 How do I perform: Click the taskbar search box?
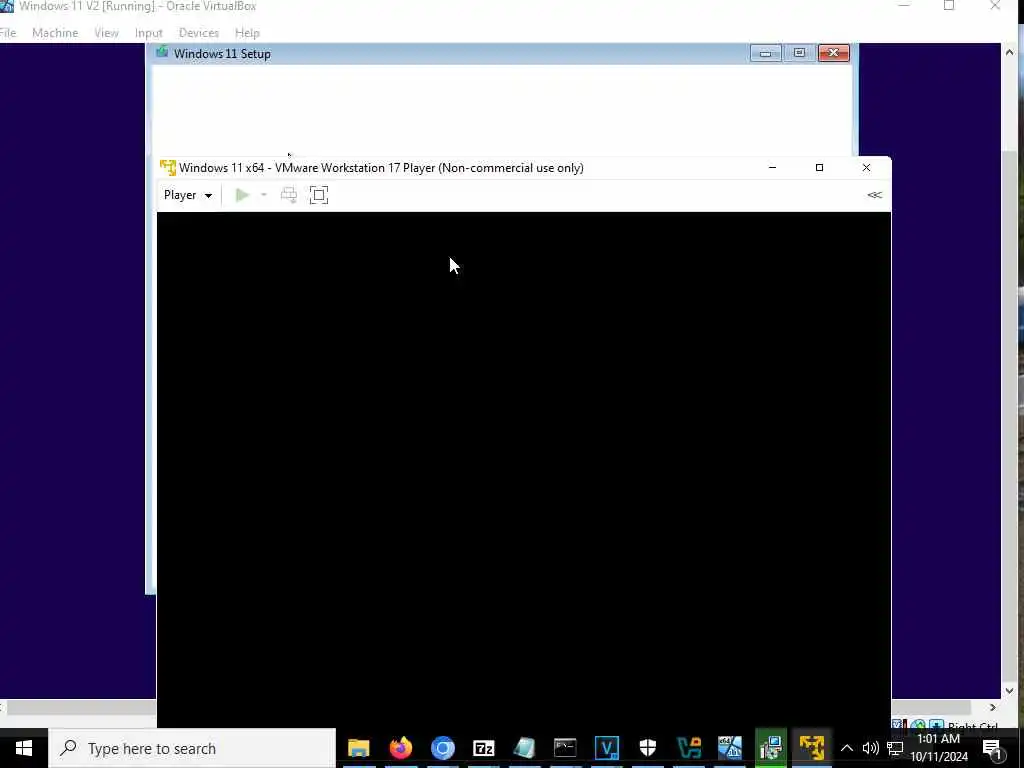point(192,748)
